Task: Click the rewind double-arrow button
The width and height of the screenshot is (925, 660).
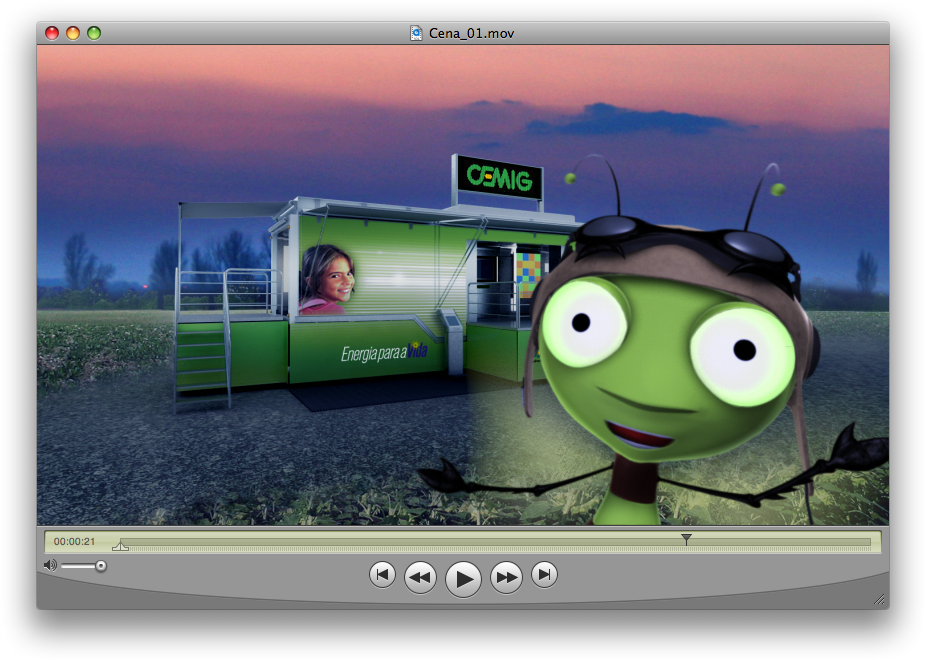Action: coord(420,577)
